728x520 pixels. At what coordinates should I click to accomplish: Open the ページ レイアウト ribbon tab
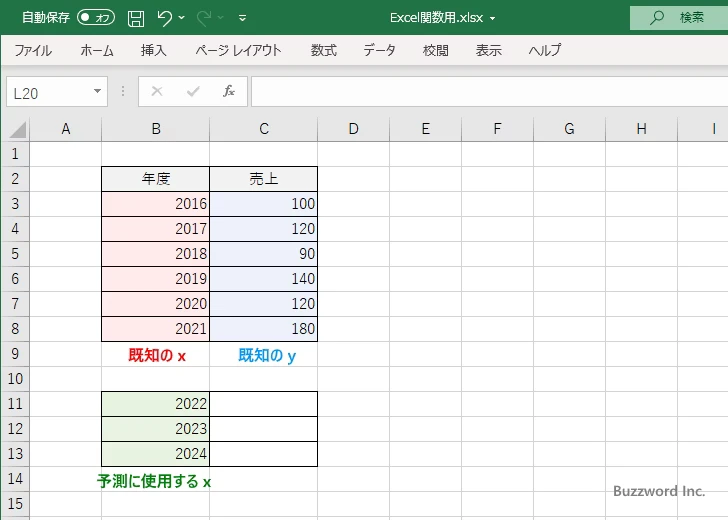click(x=238, y=50)
